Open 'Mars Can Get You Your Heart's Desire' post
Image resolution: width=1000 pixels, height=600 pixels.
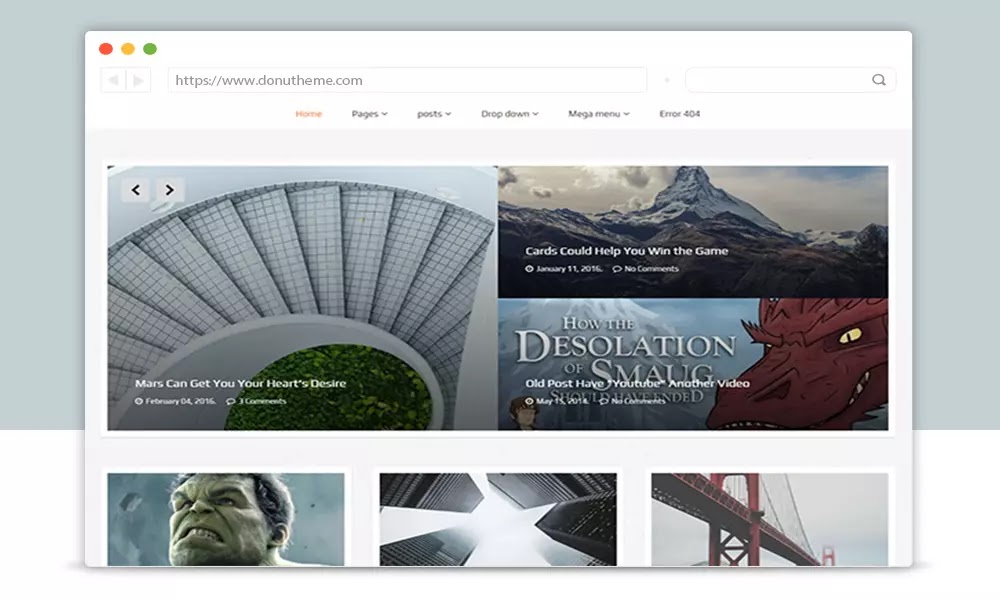pyautogui.click(x=240, y=383)
